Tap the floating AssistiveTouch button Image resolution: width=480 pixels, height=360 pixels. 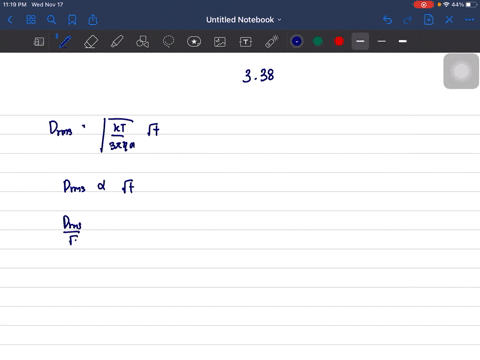[x=461, y=71]
